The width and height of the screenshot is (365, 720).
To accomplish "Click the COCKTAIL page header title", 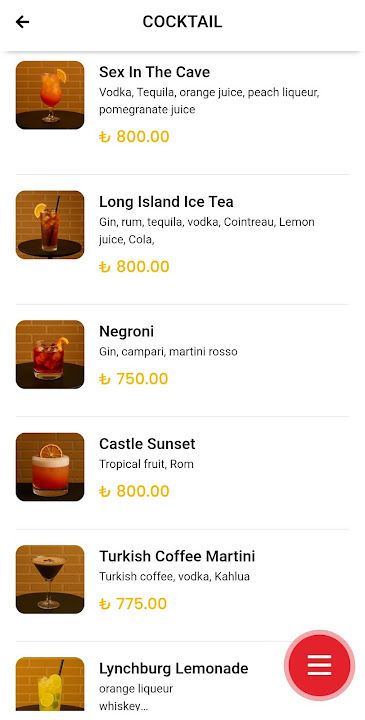I will coord(182,22).
